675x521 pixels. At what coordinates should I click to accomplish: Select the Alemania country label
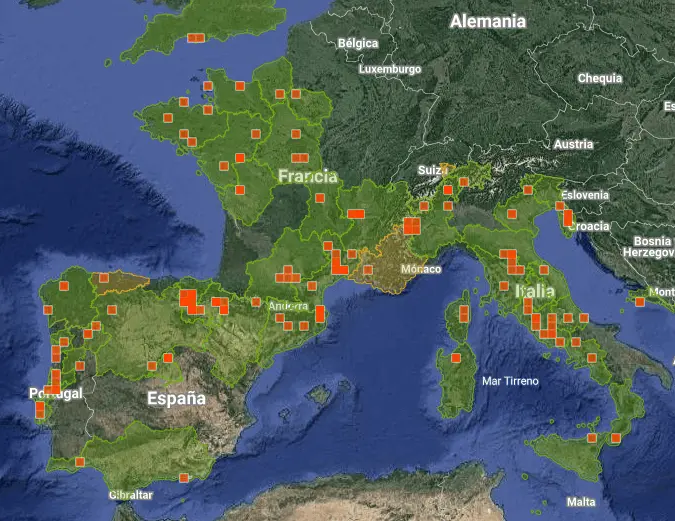click(487, 21)
